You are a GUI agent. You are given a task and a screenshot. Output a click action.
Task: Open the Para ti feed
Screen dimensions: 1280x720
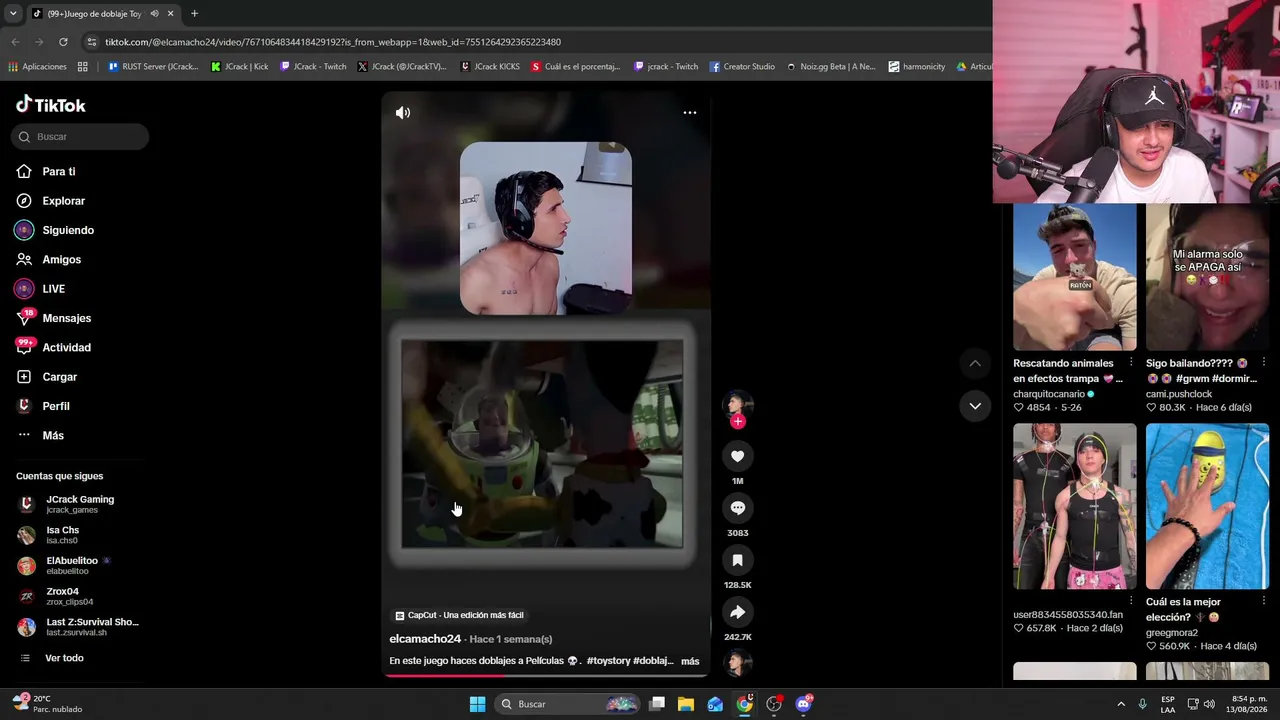(59, 172)
